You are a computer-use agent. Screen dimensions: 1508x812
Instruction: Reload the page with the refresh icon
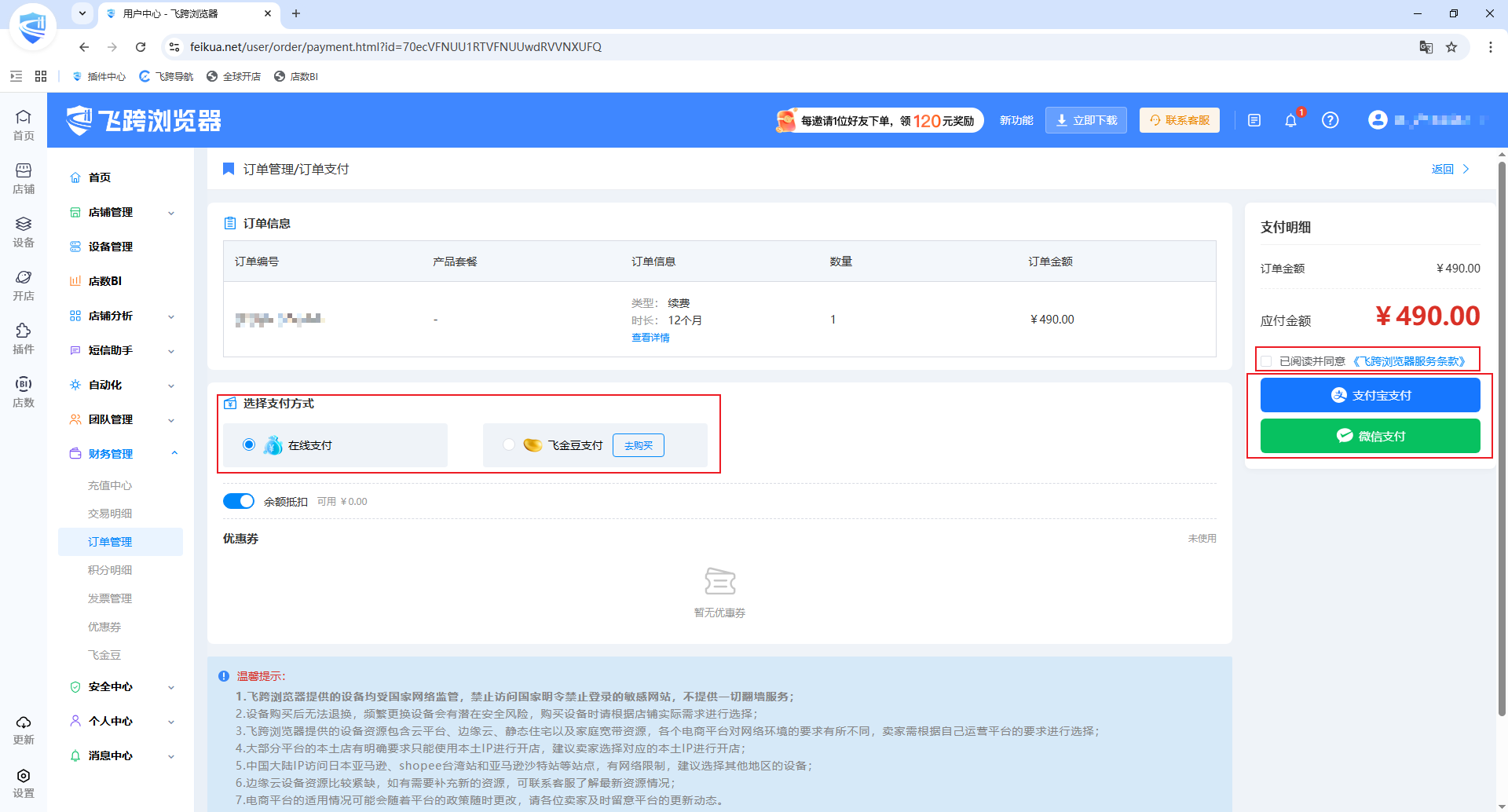[x=141, y=47]
